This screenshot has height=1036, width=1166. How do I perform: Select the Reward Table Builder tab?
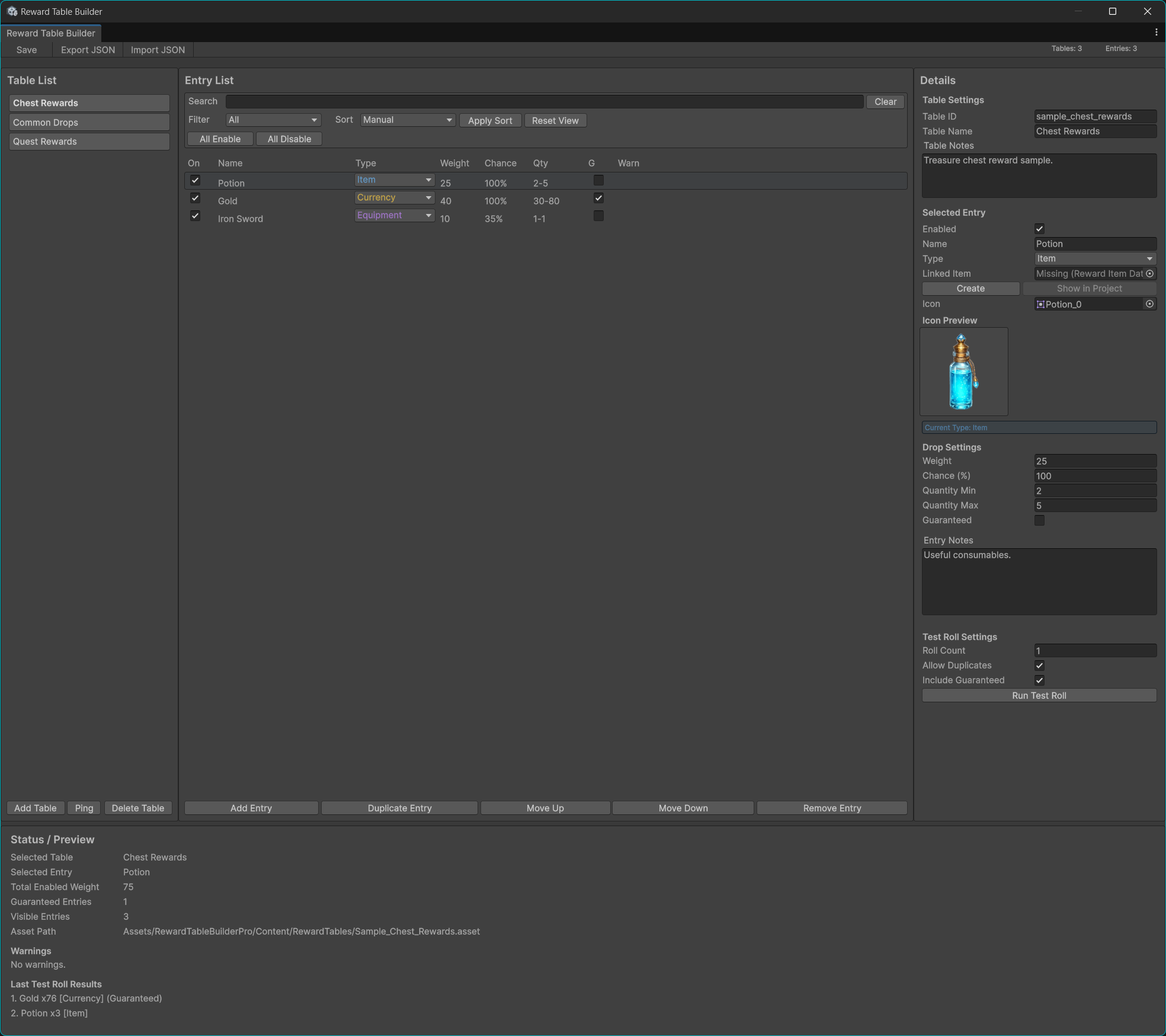point(51,33)
